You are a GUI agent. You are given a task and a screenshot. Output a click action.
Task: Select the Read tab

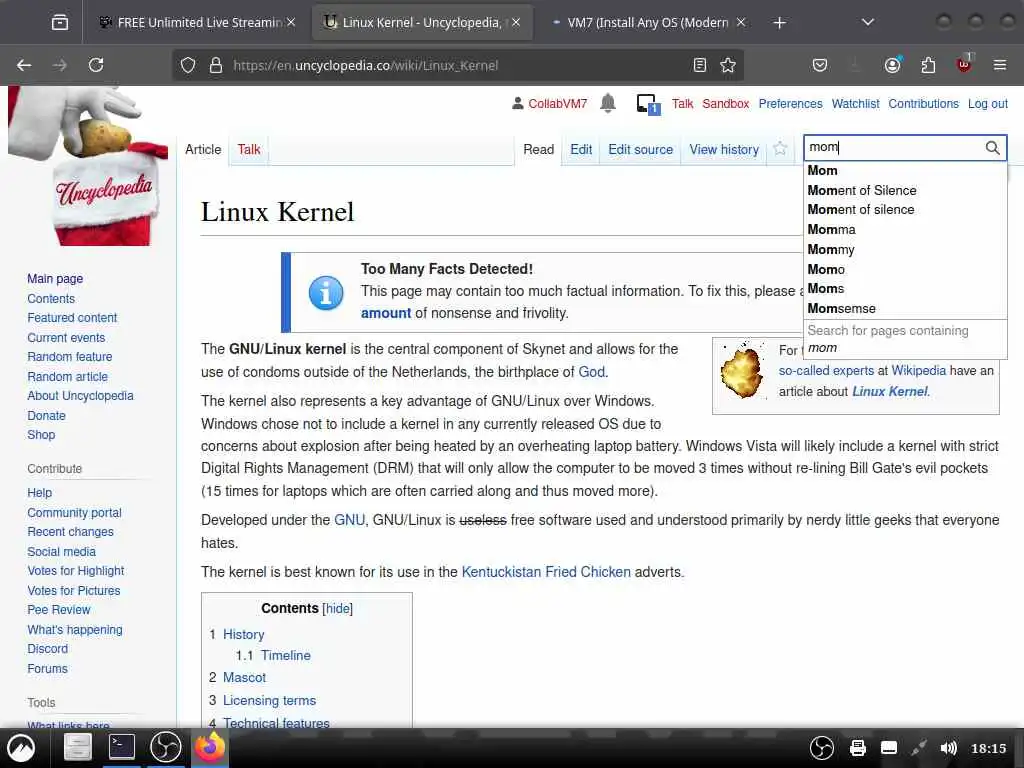click(538, 150)
